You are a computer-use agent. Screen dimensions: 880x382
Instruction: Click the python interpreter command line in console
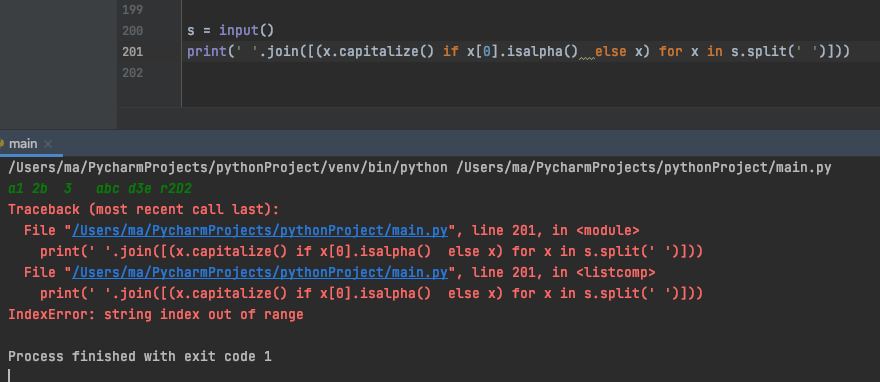420,167
